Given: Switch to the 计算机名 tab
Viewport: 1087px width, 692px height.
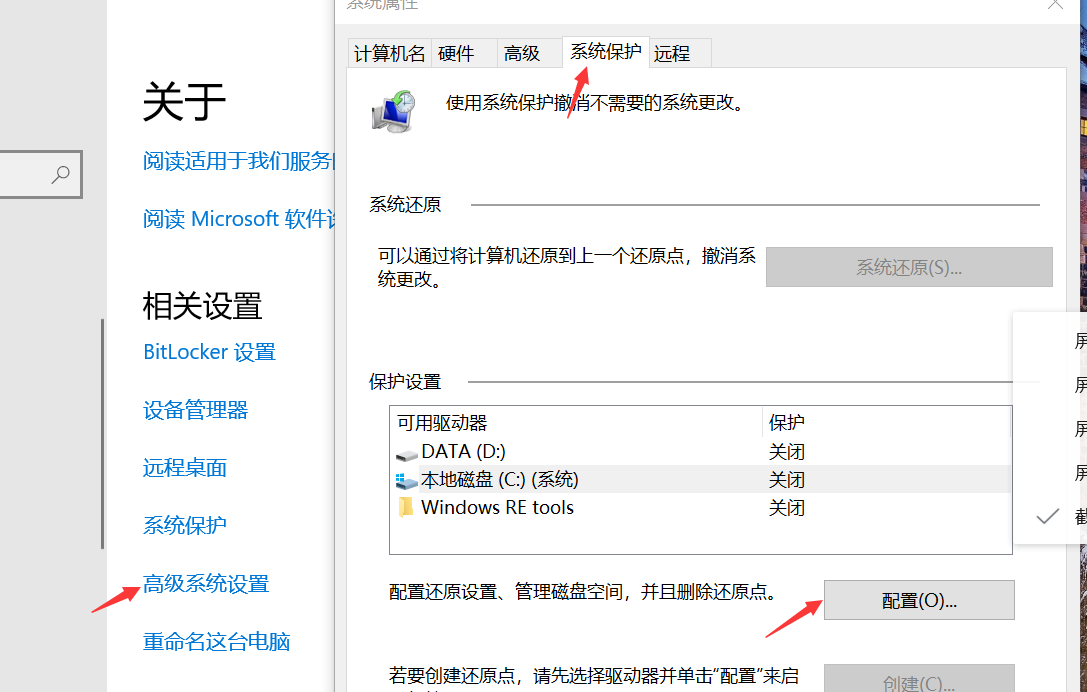Looking at the screenshot, I should pyautogui.click(x=389, y=53).
